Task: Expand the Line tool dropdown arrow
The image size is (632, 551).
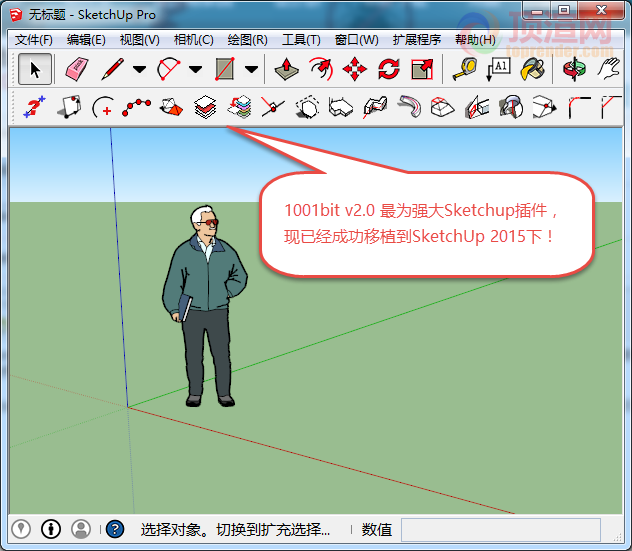Action: coord(139,70)
